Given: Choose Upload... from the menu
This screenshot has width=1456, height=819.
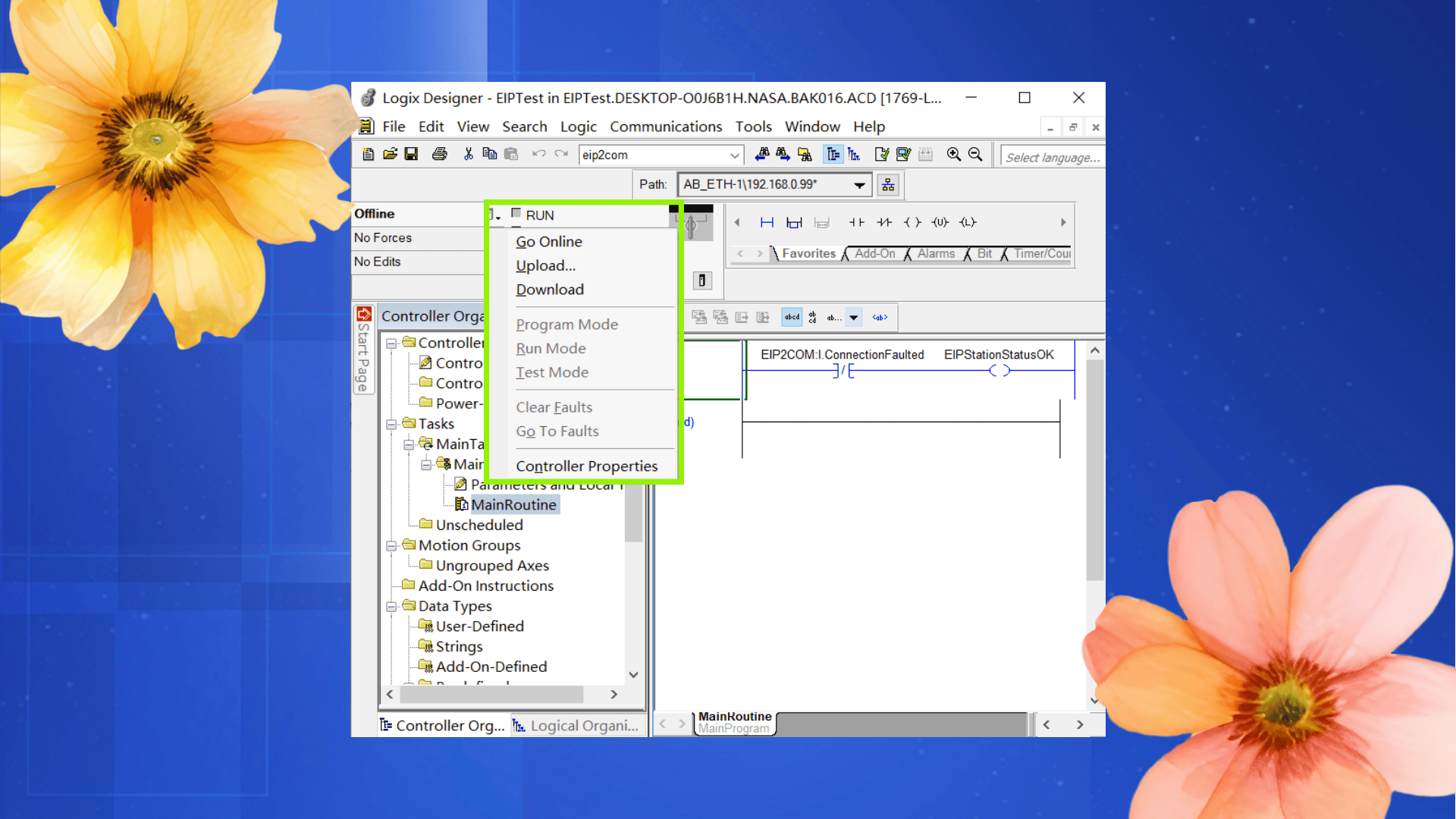Looking at the screenshot, I should tap(545, 265).
